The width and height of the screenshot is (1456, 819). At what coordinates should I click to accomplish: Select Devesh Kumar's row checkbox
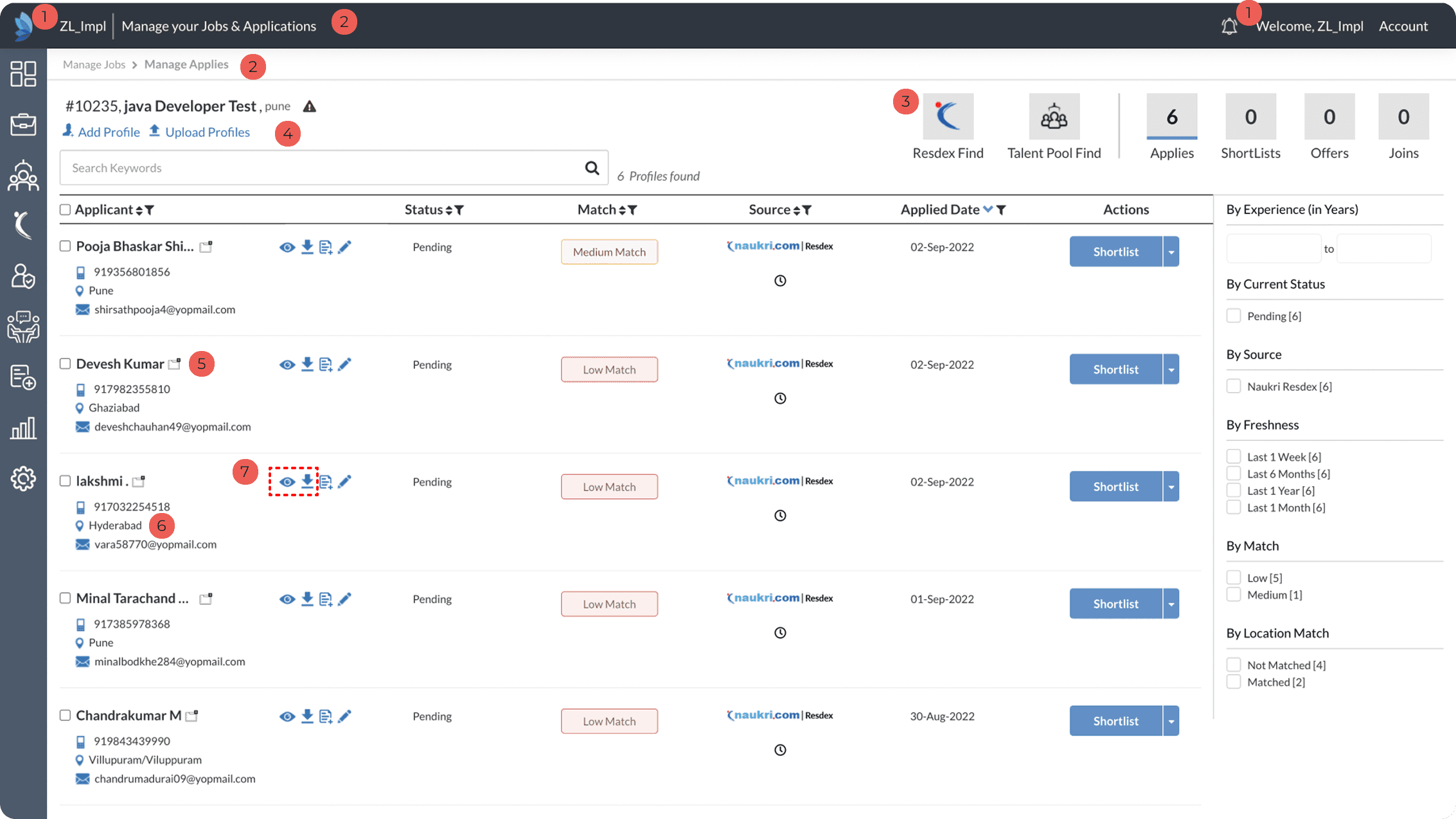click(65, 364)
